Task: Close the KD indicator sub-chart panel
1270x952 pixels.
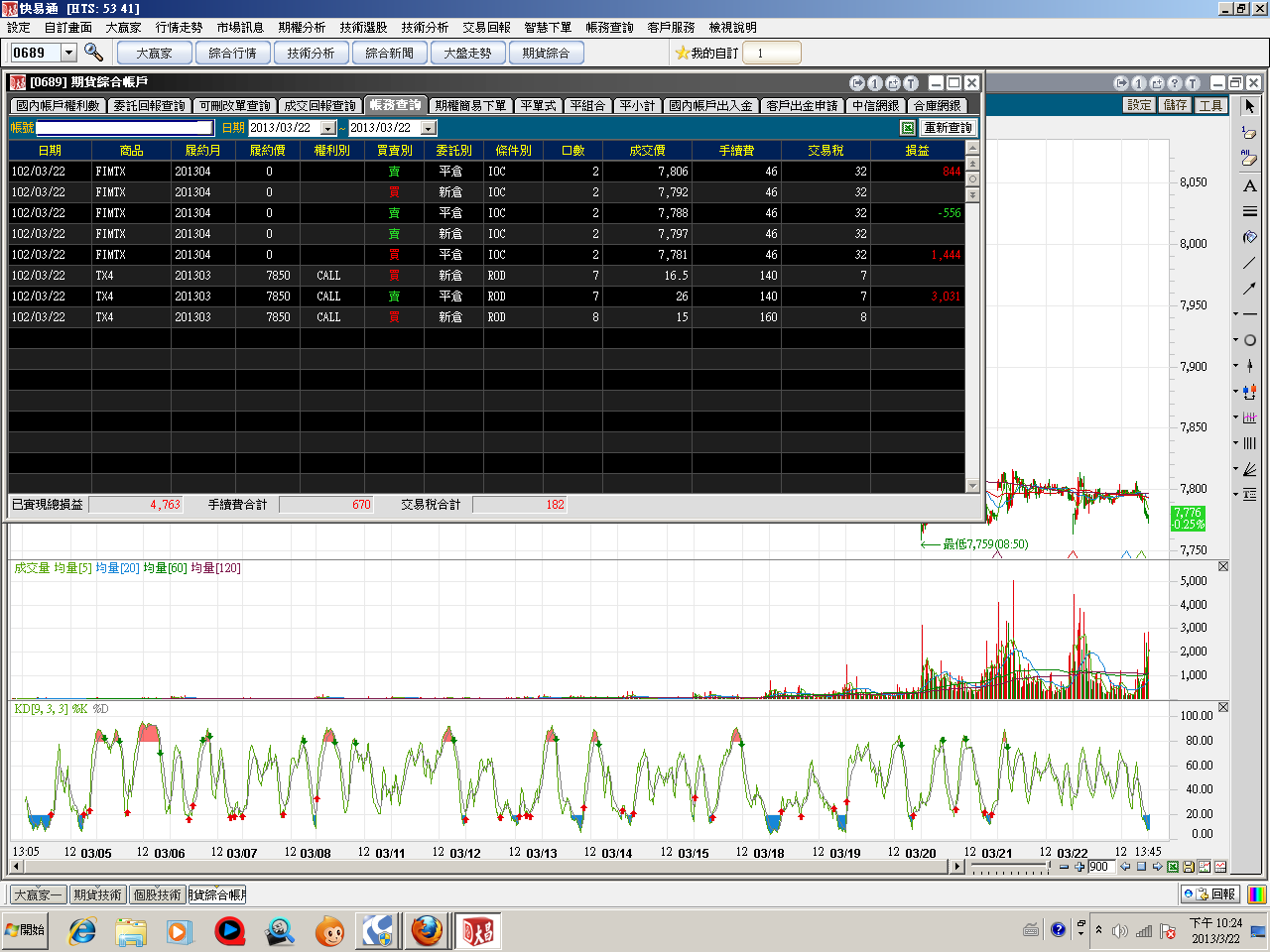Action: 1223,707
